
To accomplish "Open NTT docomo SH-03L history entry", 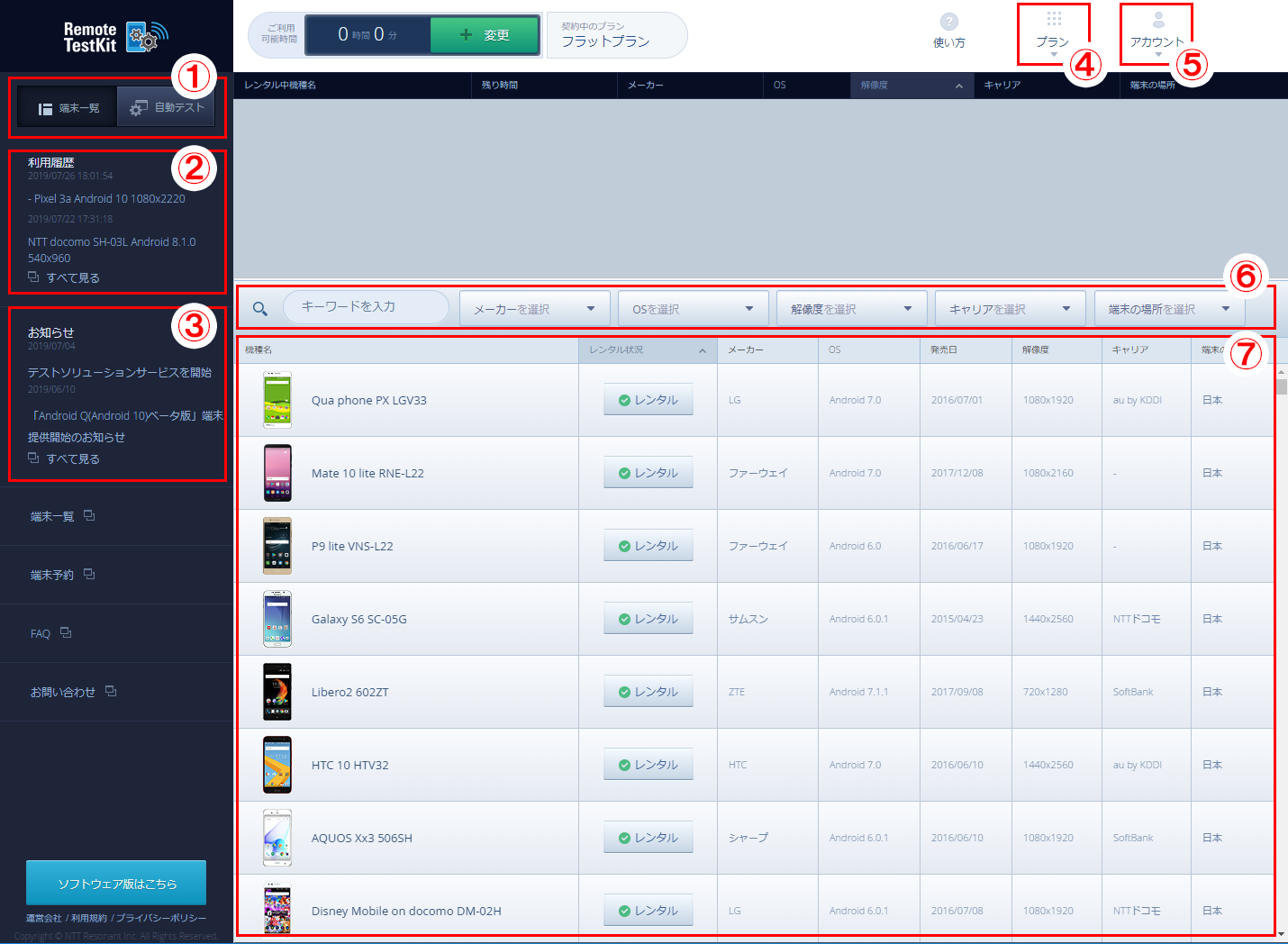I will pos(112,250).
